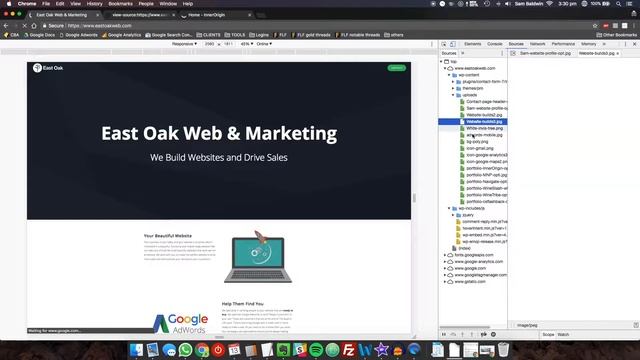Image resolution: width=640 pixels, height=360 pixels.
Task: Switch to the Performance tab
Action: [x=563, y=44]
